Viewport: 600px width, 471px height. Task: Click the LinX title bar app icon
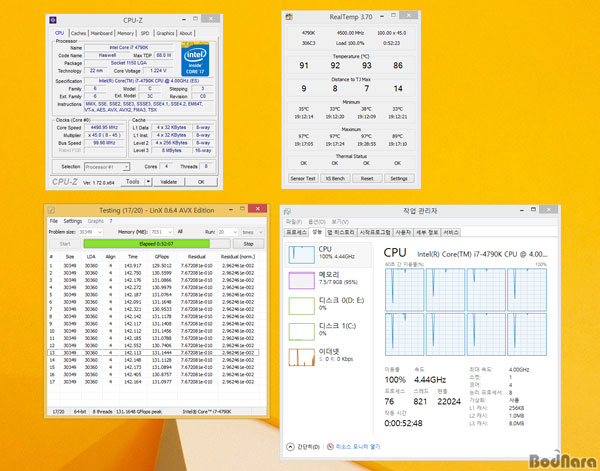[51, 210]
